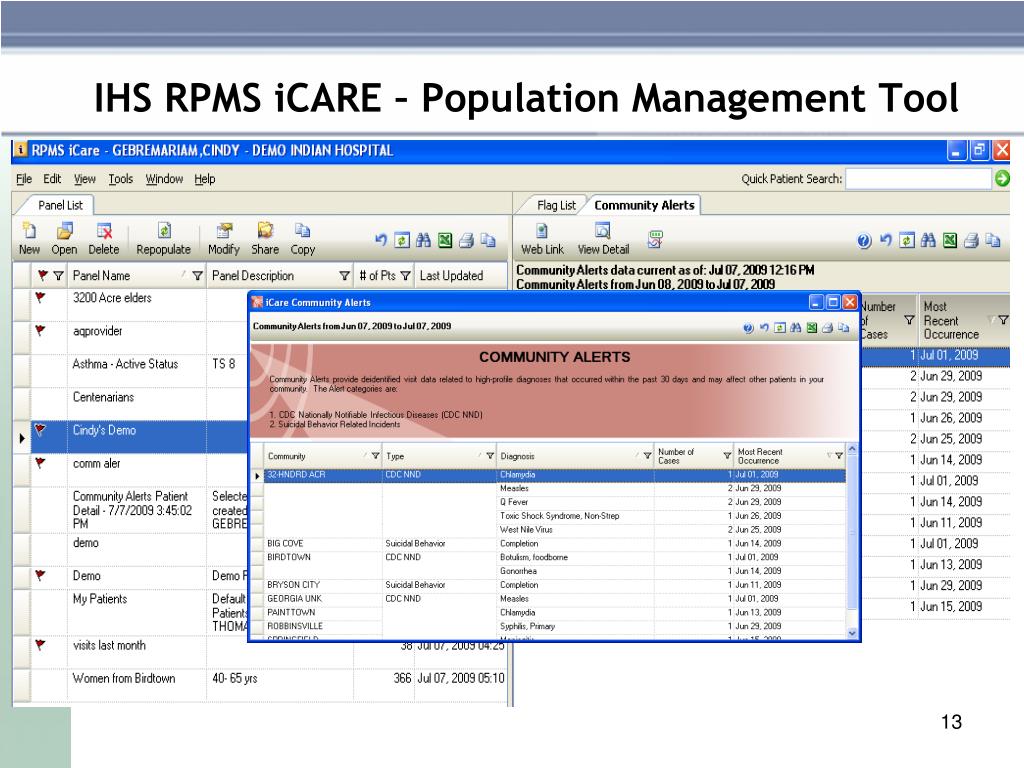Click the popup scrollbar down arrow
The width and height of the screenshot is (1024, 768).
[852, 633]
